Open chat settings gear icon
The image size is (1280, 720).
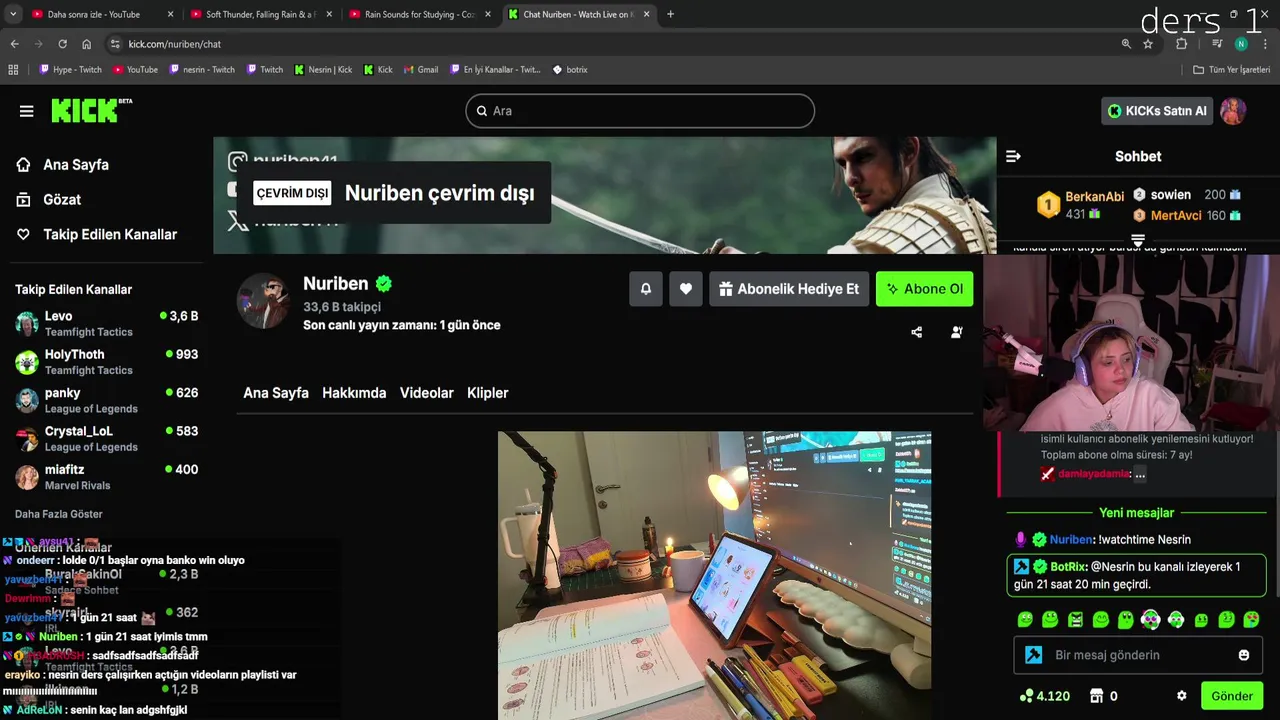[x=1182, y=696]
